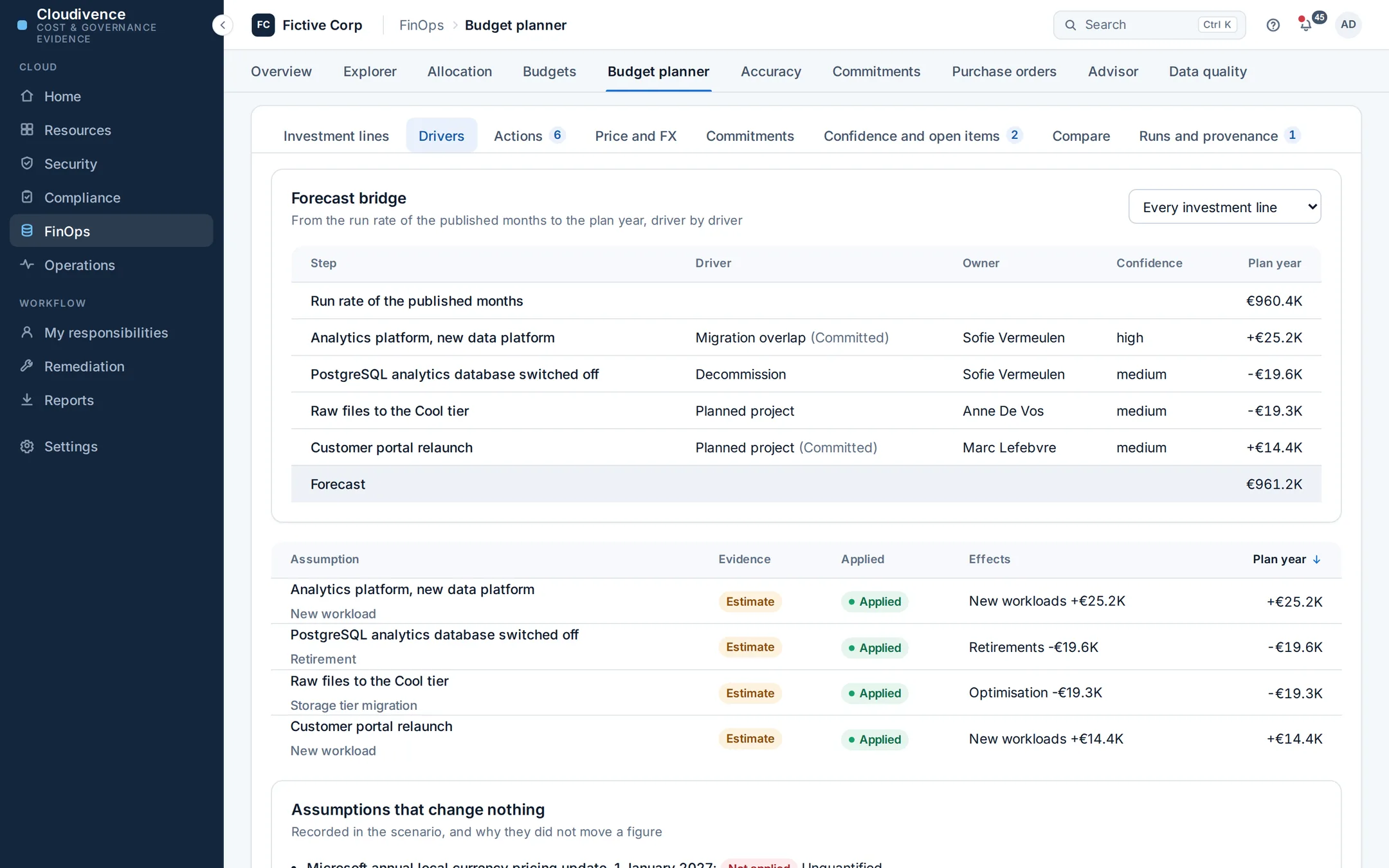Click the Cloudivence logo square
The height and width of the screenshot is (868, 1389).
tap(22, 25)
